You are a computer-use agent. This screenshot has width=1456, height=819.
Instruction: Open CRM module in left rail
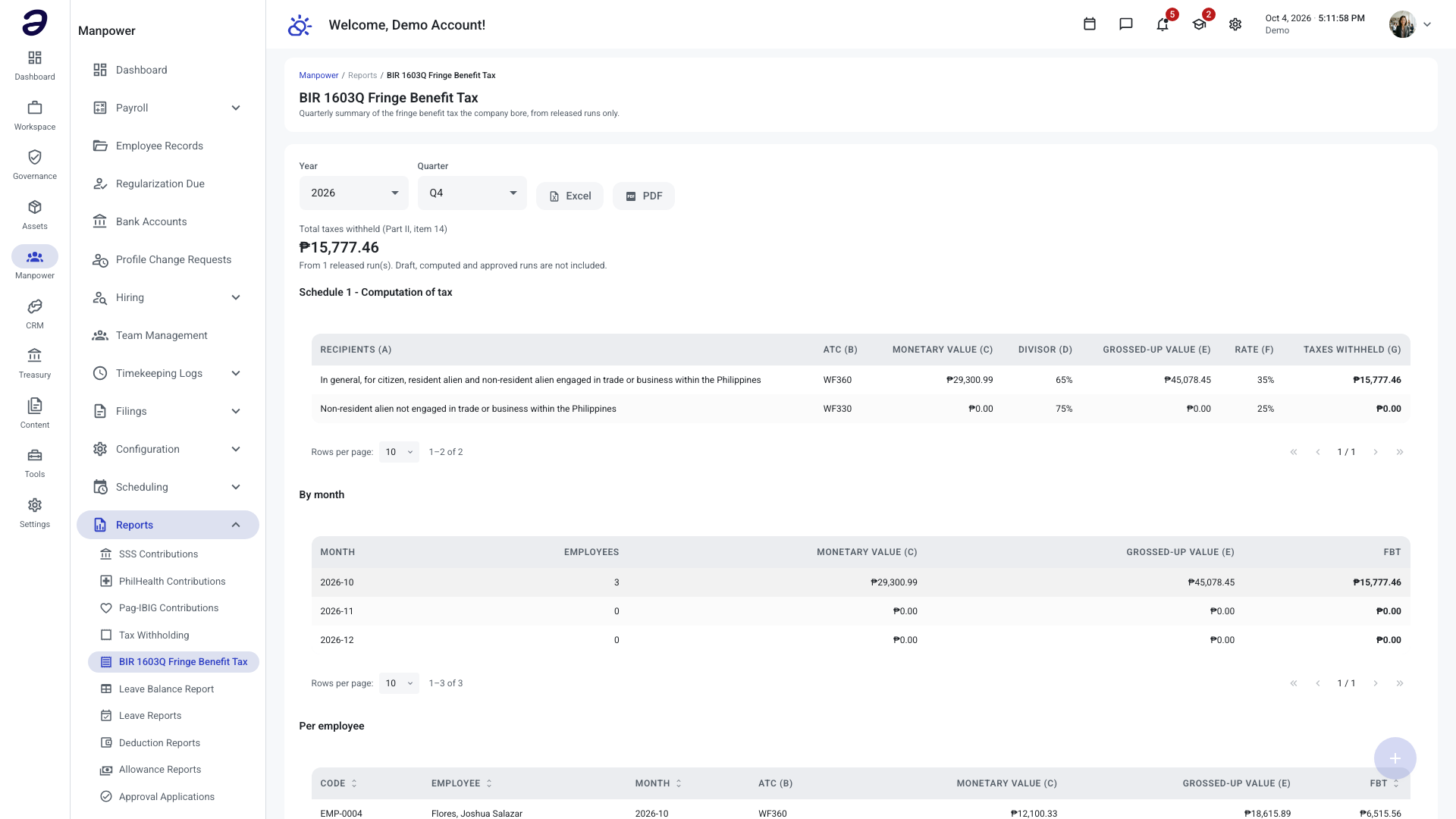click(x=35, y=314)
